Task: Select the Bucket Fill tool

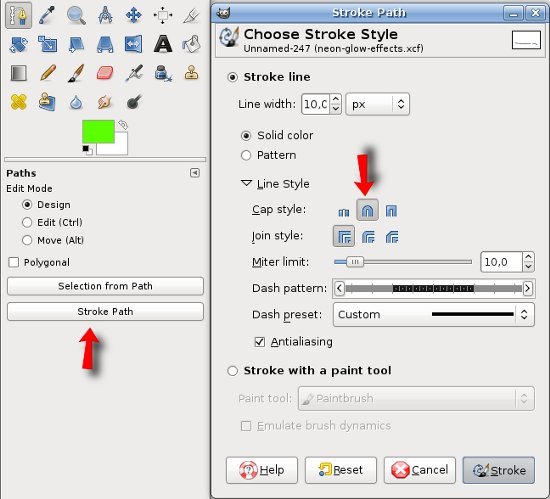Action: point(192,44)
